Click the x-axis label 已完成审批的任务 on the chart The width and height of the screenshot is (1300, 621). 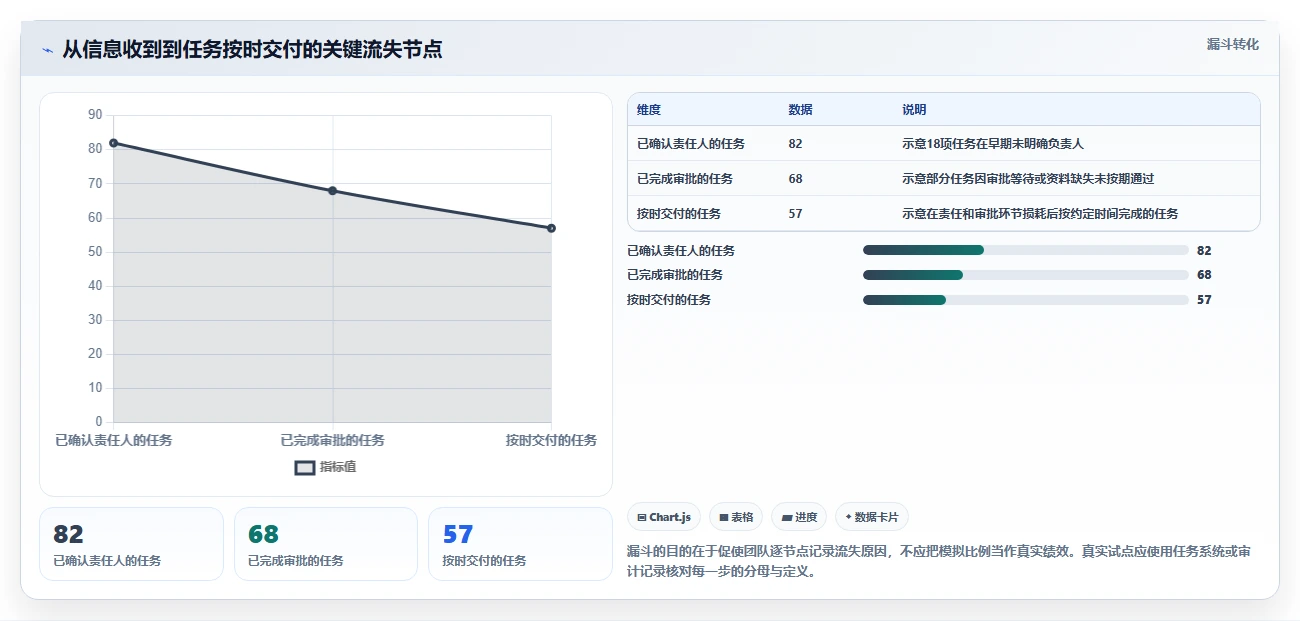coord(332,440)
